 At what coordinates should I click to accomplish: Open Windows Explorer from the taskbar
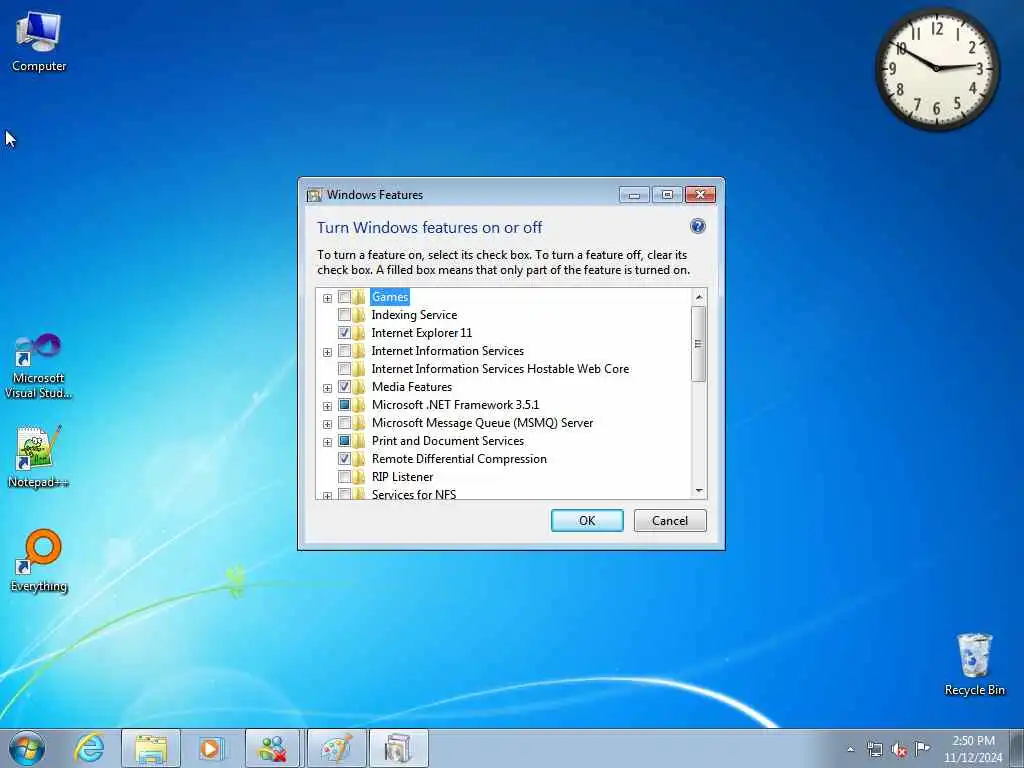151,748
